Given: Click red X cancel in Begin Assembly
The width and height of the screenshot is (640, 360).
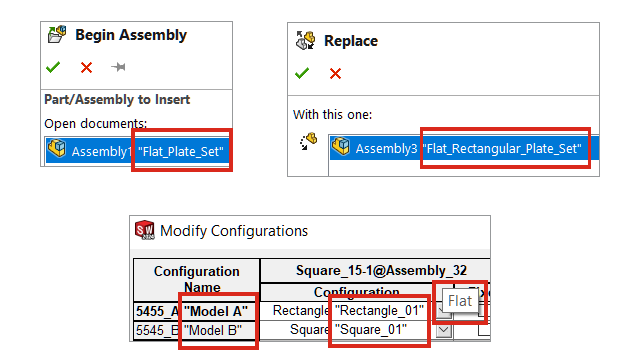Looking at the screenshot, I should [x=87, y=67].
